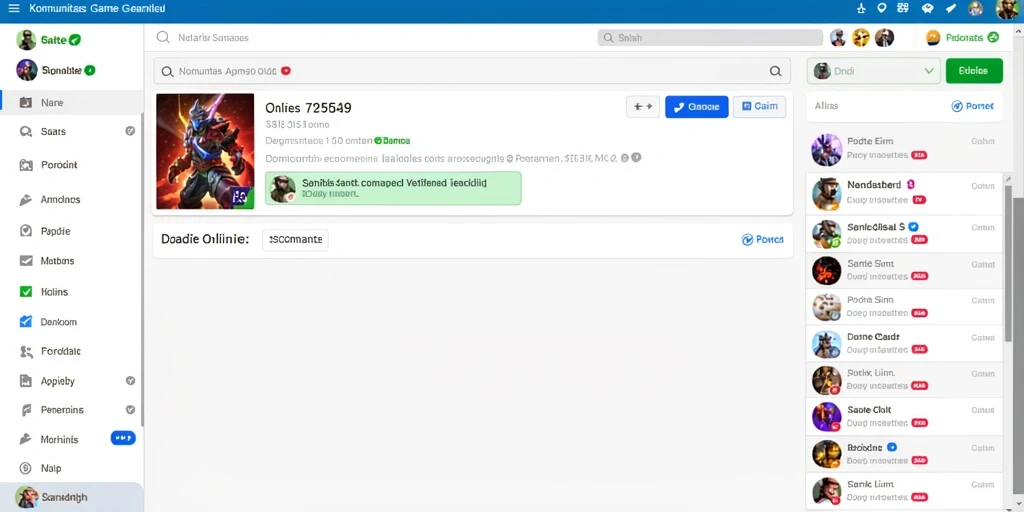Click the Porocint sidebar icon
Viewport: 1024px width, 512px height.
26,165
